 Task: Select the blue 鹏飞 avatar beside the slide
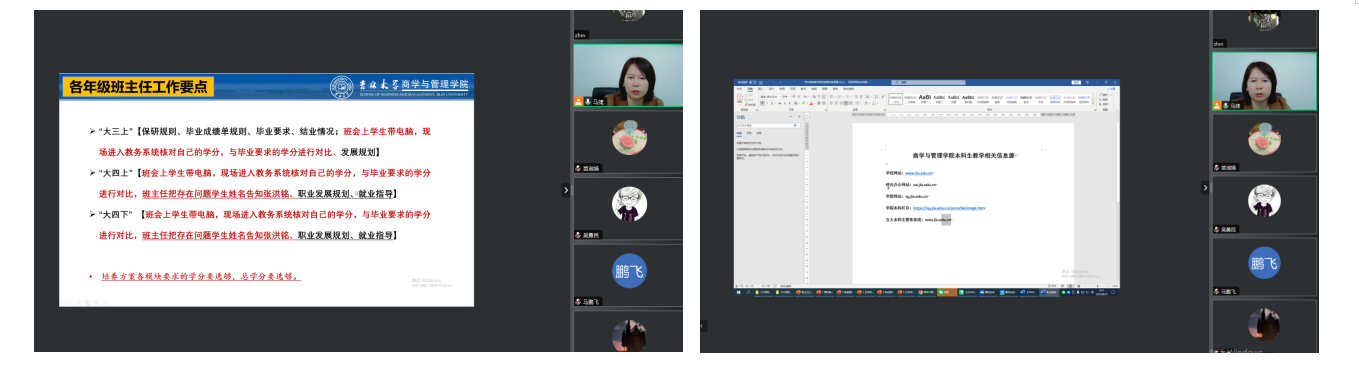click(629, 271)
